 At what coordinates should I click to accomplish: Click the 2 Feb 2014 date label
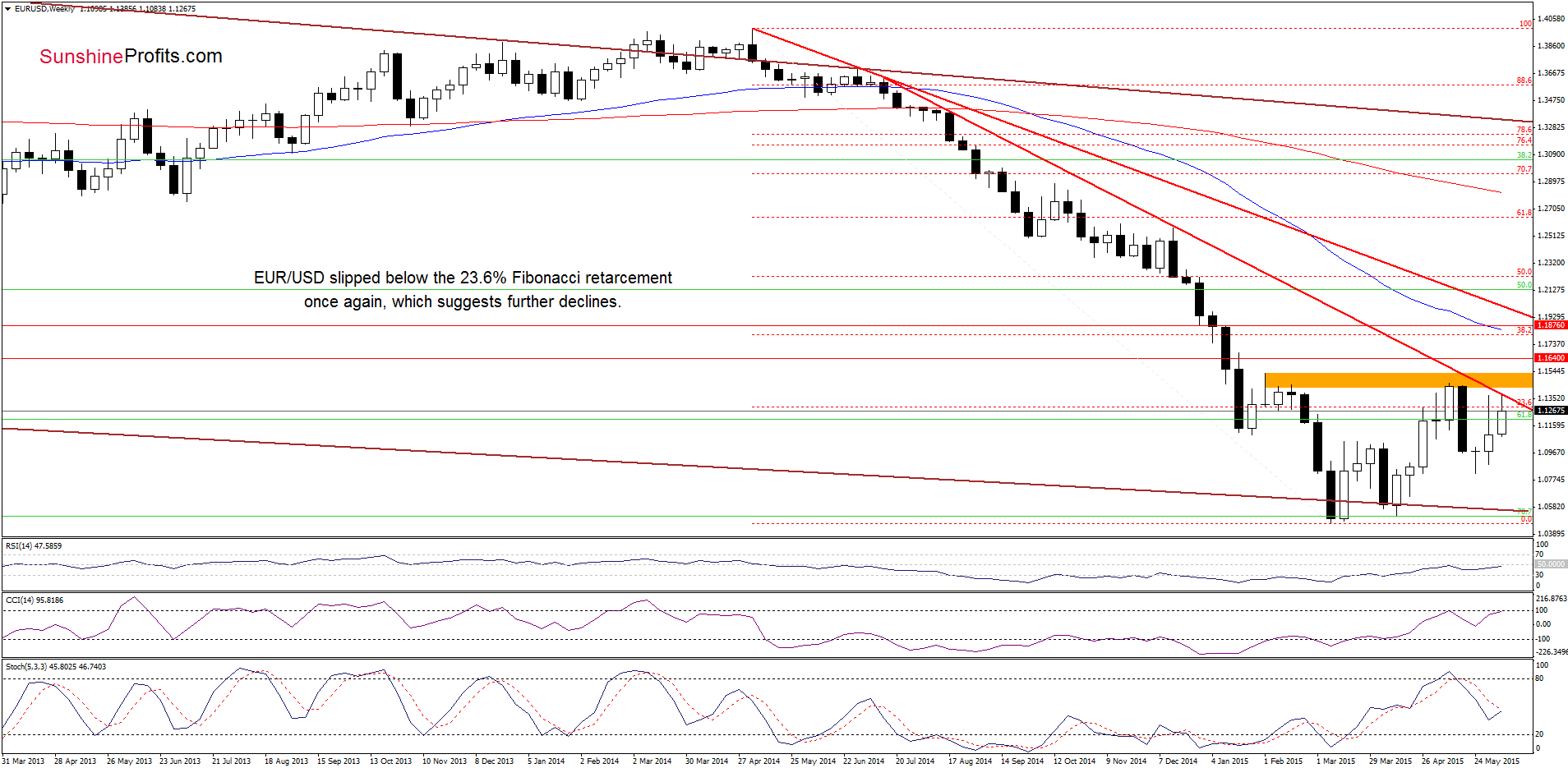coord(600,761)
